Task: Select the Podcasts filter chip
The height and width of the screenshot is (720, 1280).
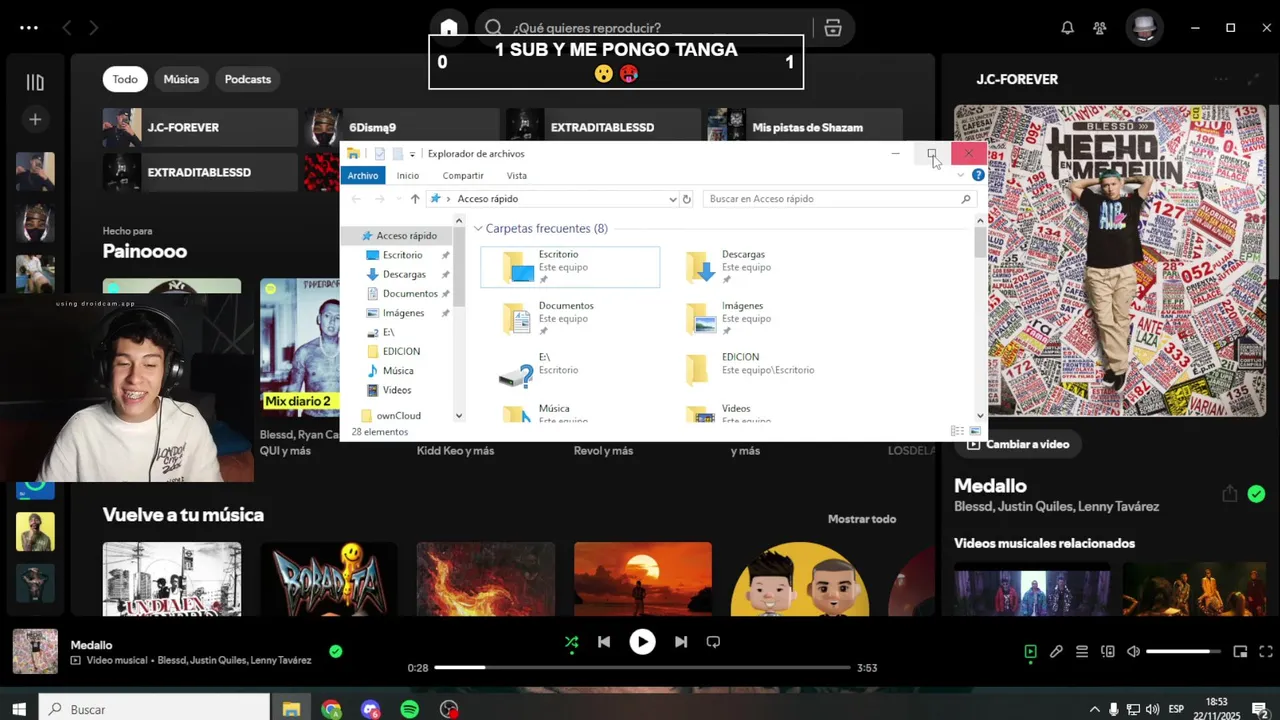Action: point(248,79)
